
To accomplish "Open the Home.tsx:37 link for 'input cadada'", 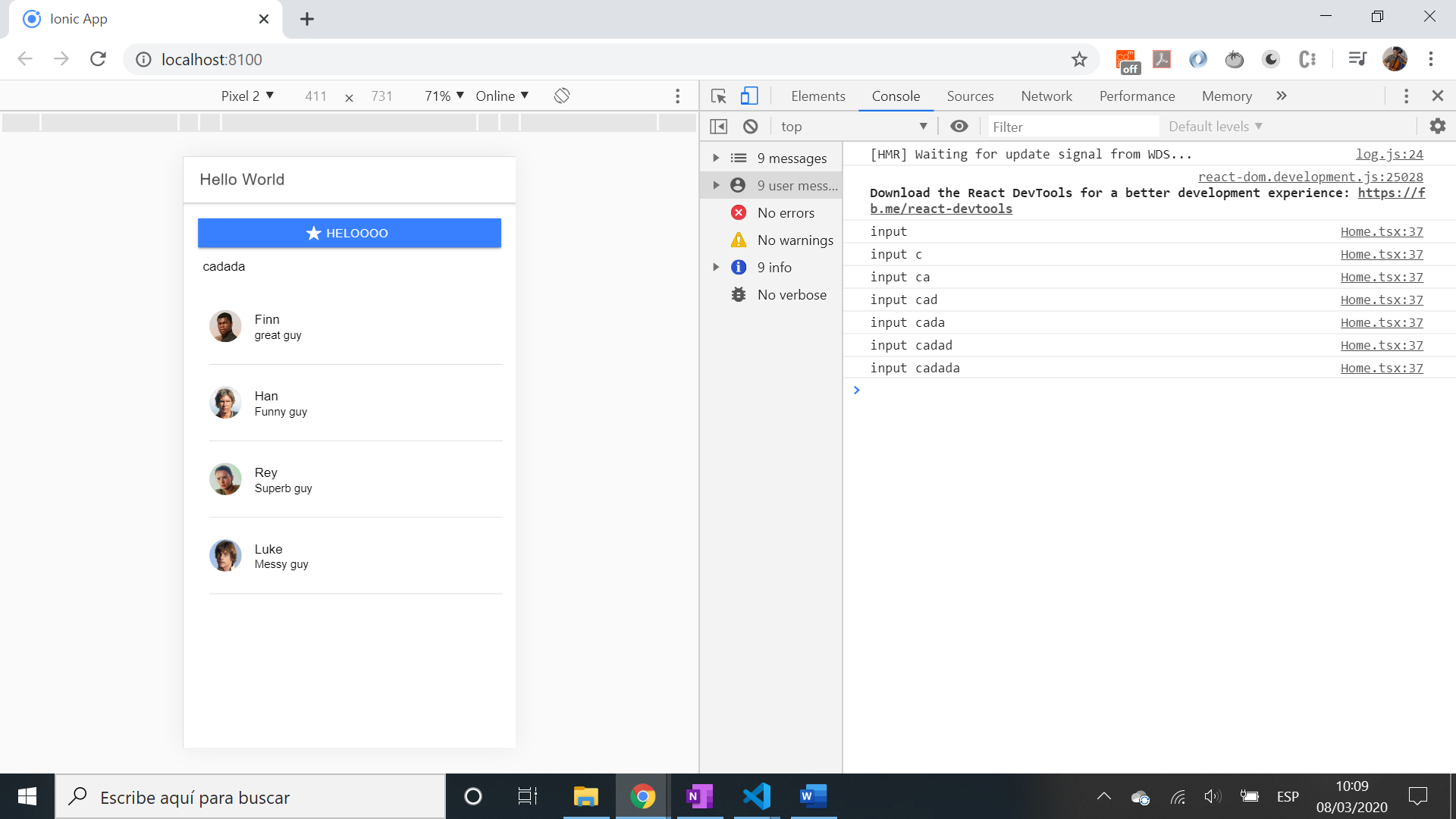I will click(x=1381, y=368).
